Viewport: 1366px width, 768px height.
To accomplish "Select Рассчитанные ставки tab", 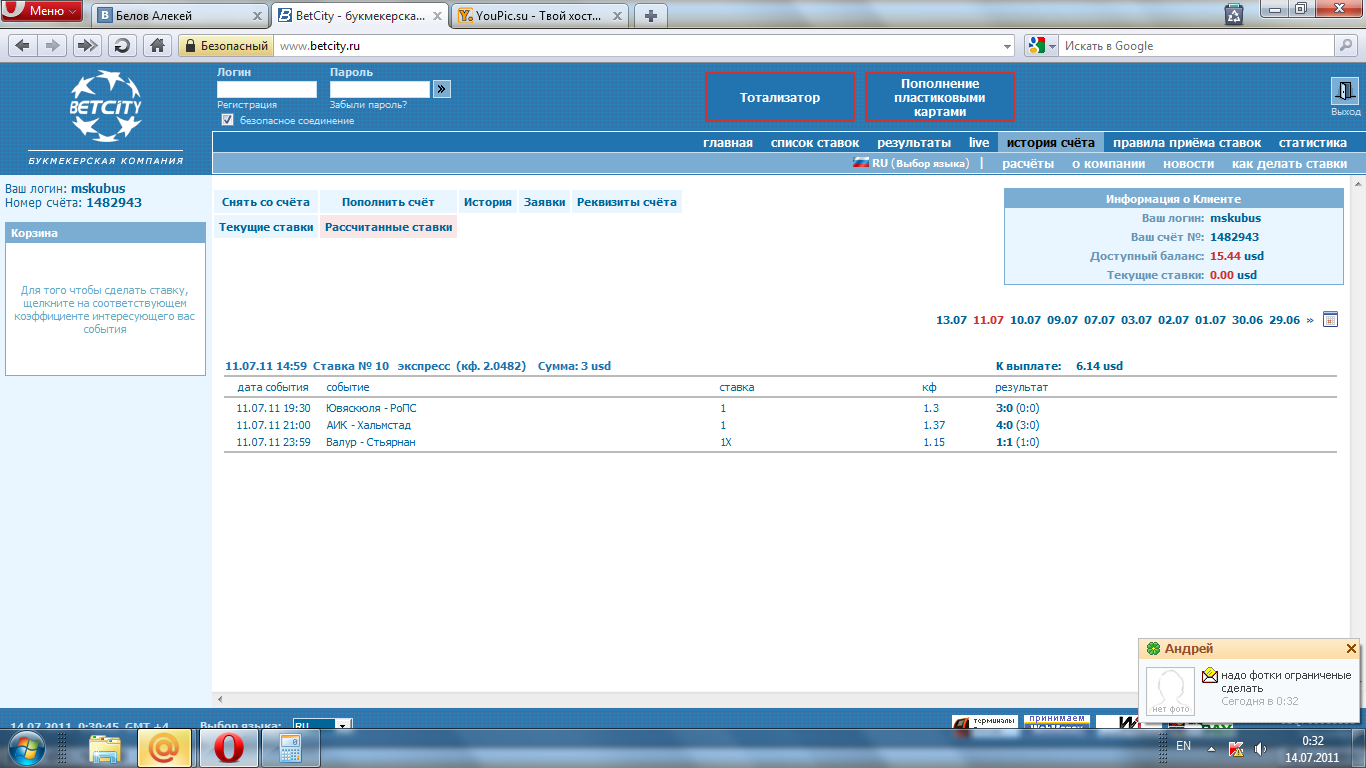I will click(x=389, y=227).
